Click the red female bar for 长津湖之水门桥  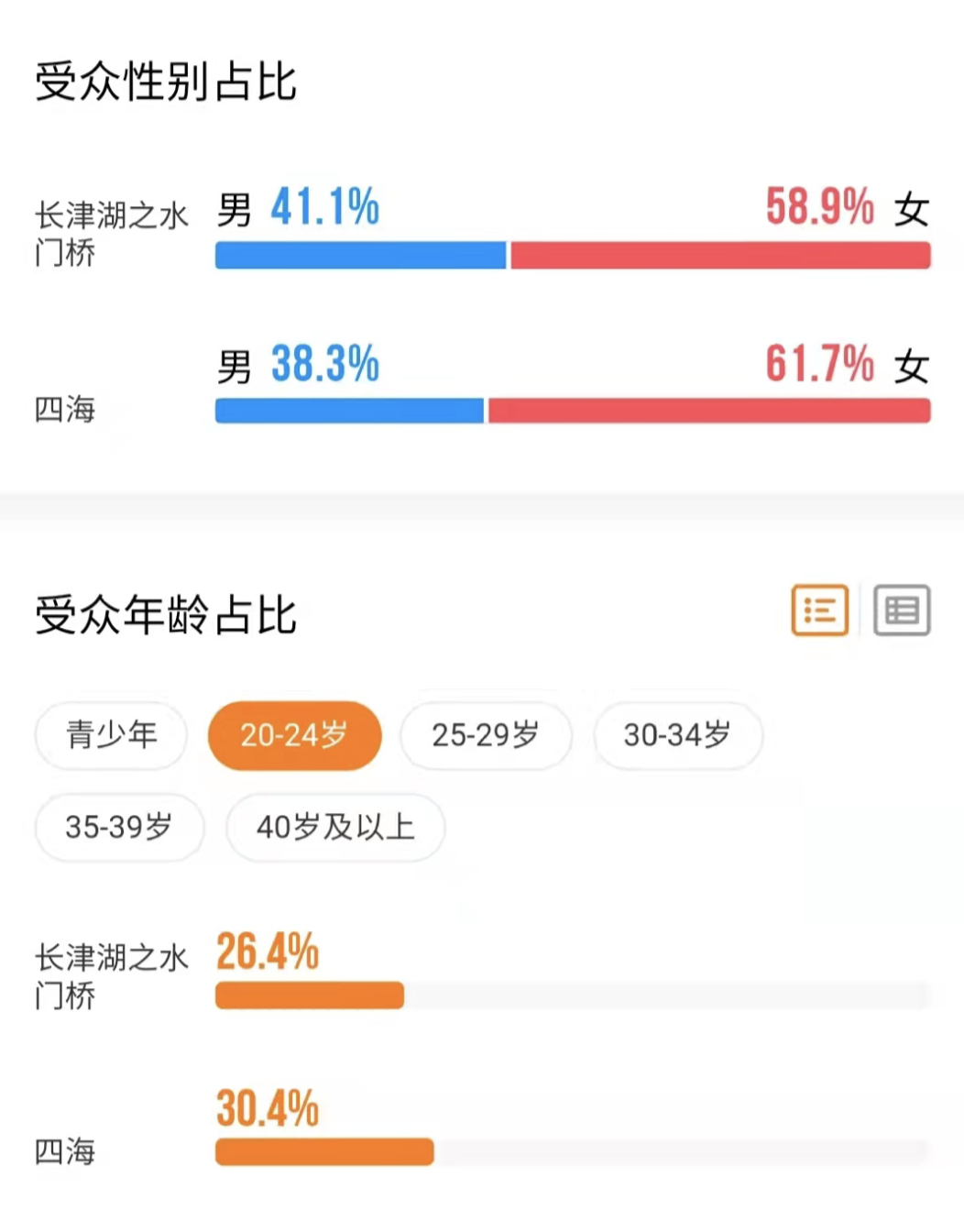[x=720, y=255]
